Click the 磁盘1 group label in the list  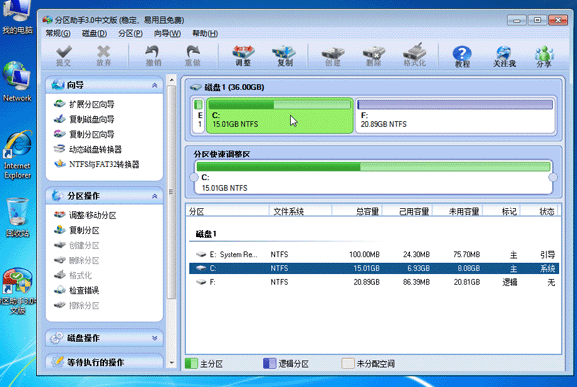206,234
